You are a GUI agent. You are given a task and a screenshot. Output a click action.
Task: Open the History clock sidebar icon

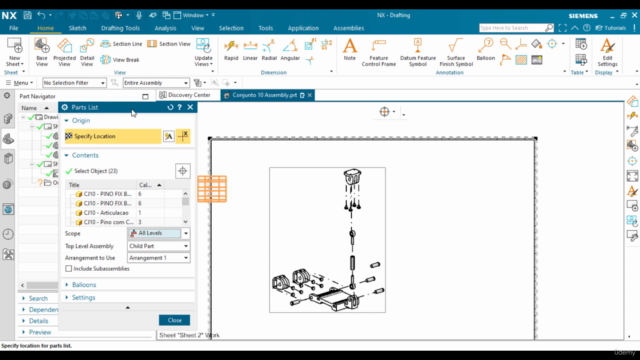[8, 234]
